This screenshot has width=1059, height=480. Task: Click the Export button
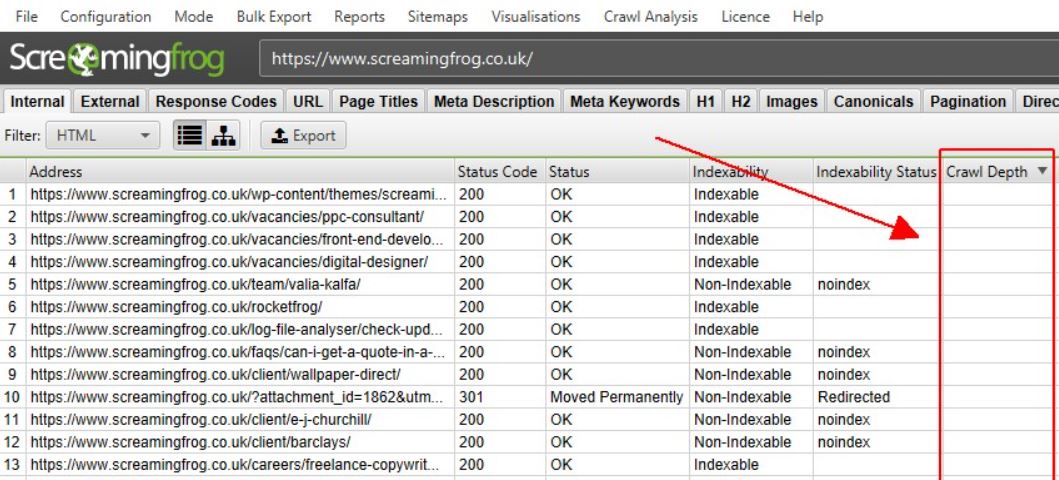(303, 136)
